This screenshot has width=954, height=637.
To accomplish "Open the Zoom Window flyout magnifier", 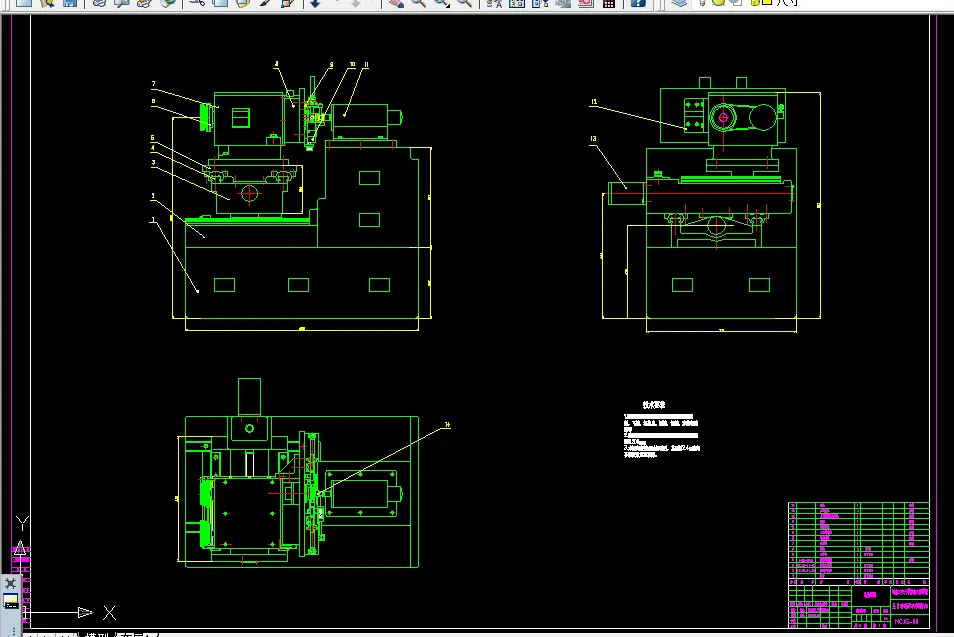I will 442,2.
